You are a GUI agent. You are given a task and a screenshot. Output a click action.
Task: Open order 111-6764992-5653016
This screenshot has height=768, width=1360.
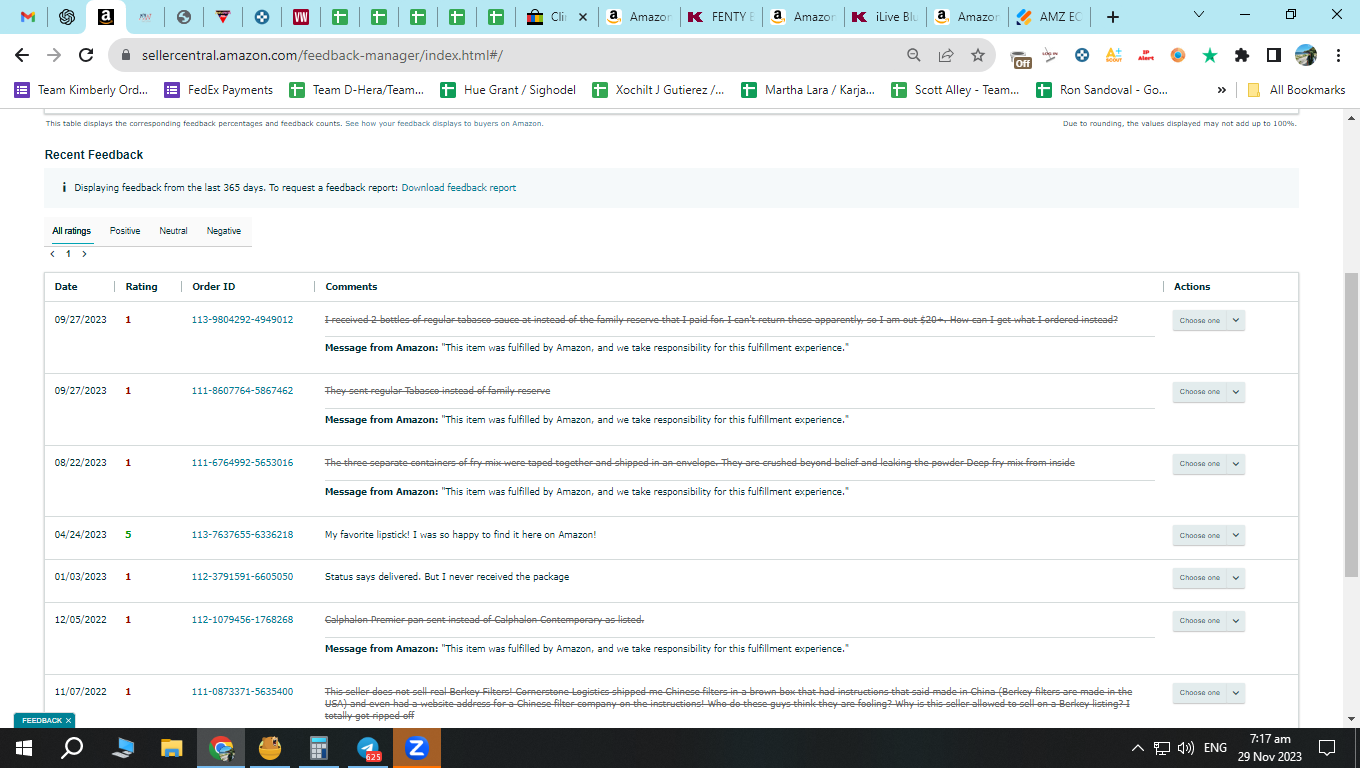click(x=242, y=463)
